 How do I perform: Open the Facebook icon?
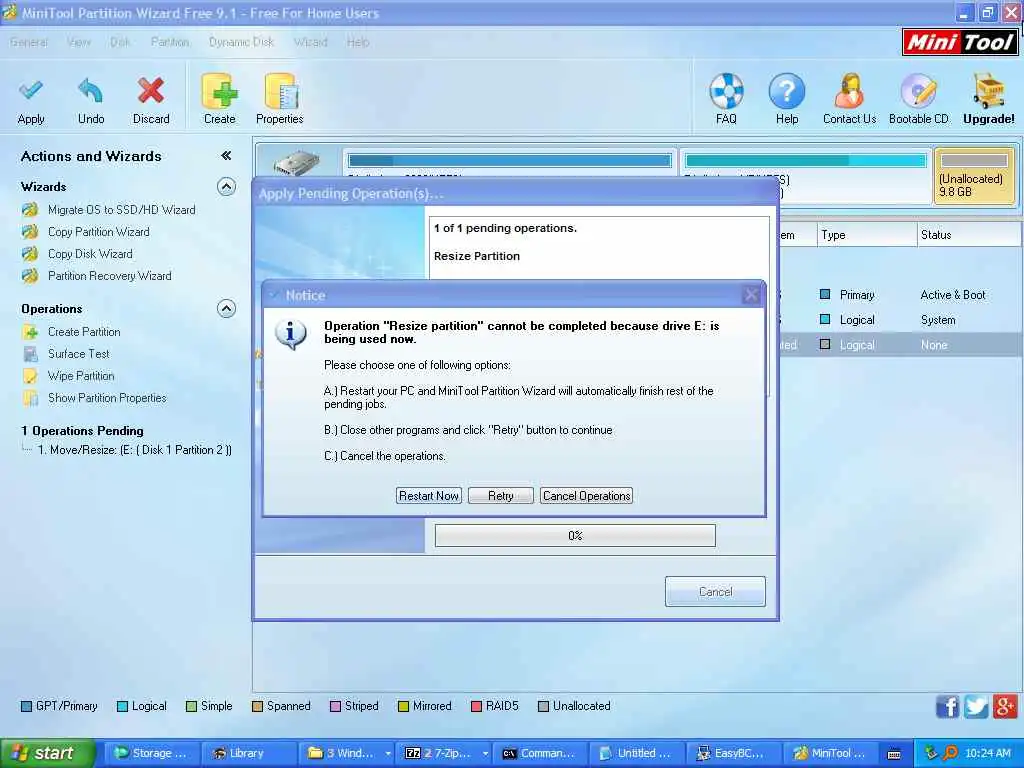tap(947, 707)
